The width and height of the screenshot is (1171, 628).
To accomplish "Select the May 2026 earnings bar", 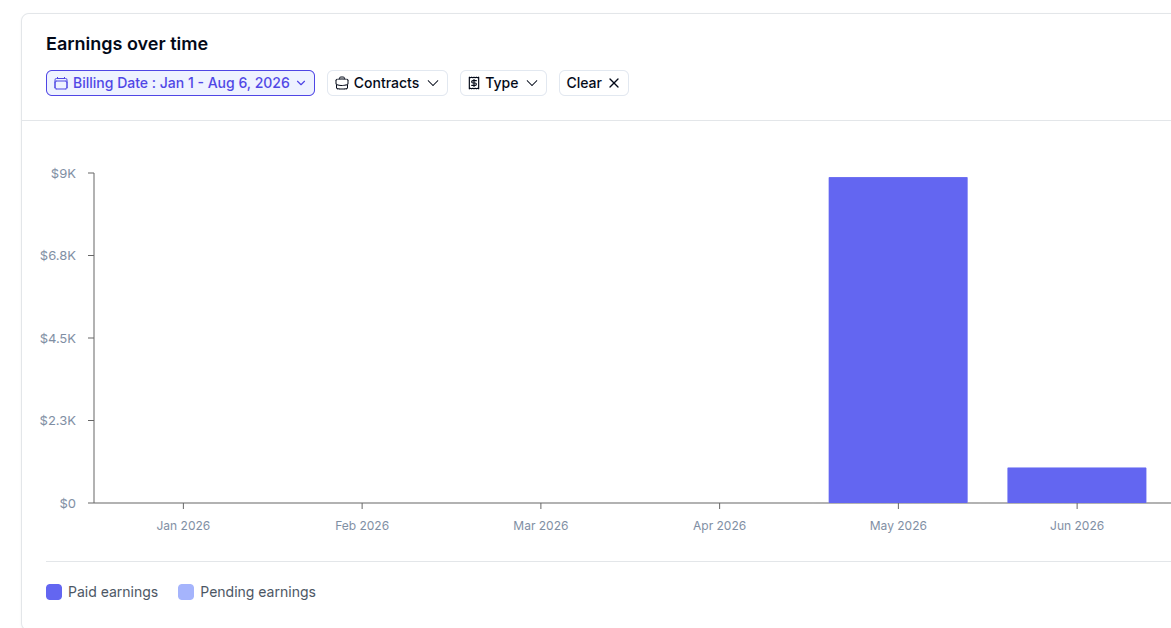I will tap(898, 340).
